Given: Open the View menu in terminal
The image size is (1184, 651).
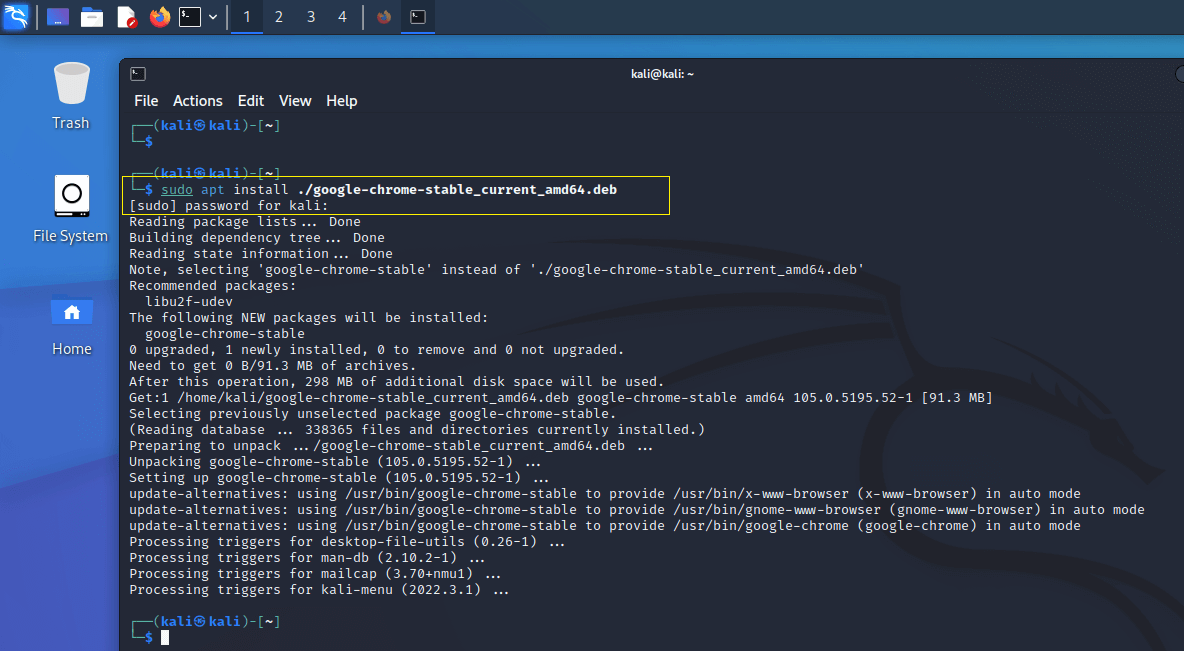Looking at the screenshot, I should pos(295,101).
